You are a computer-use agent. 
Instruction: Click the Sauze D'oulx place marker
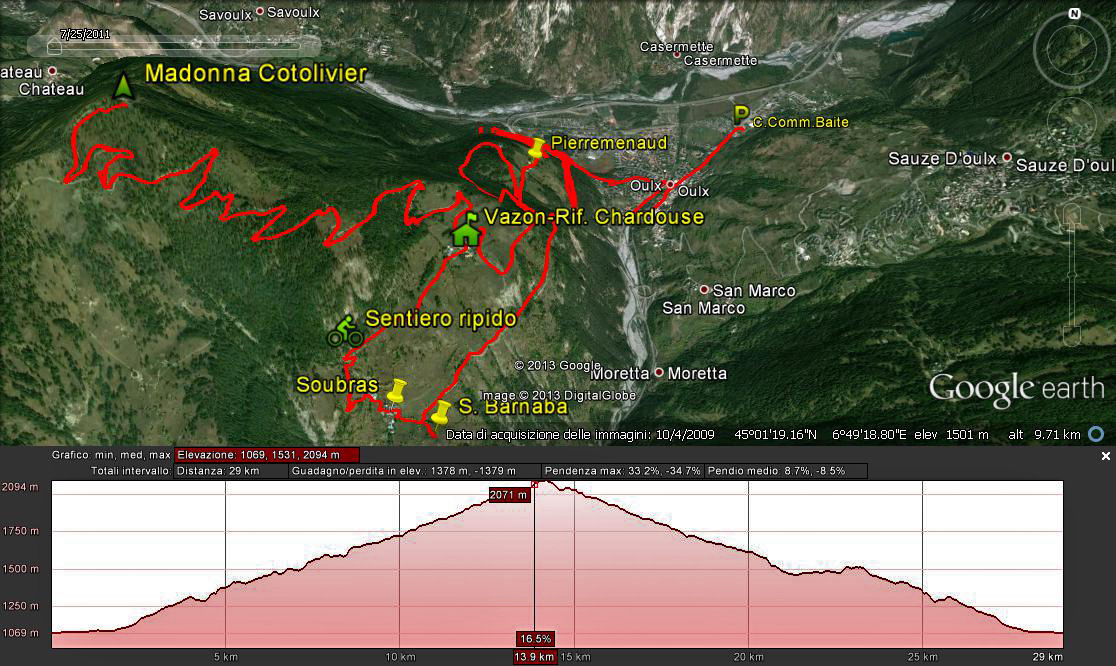(1007, 158)
